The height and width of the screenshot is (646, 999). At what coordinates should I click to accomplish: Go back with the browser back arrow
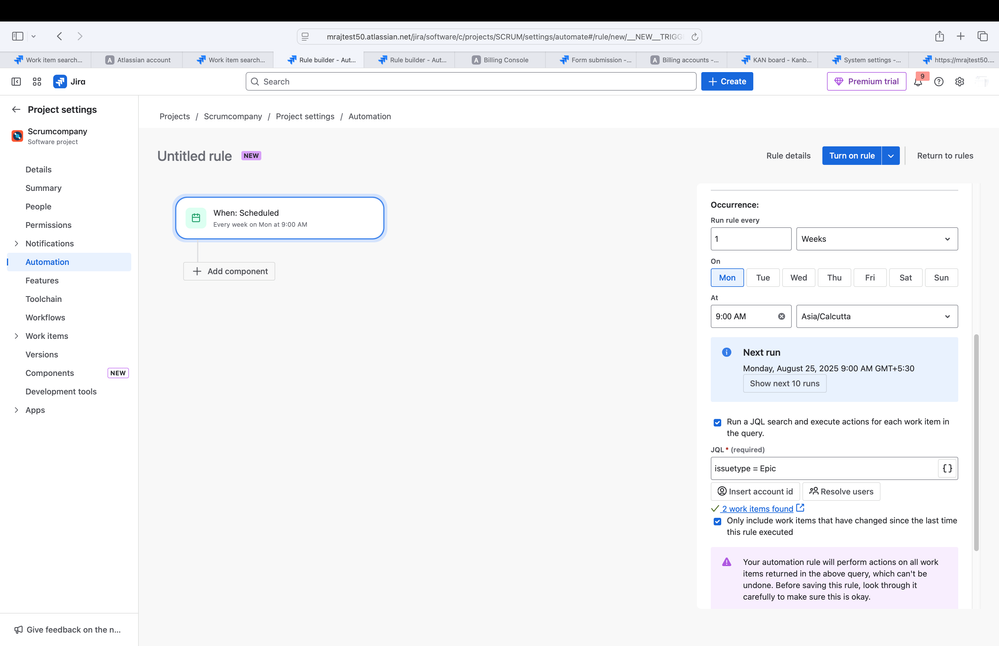[59, 36]
